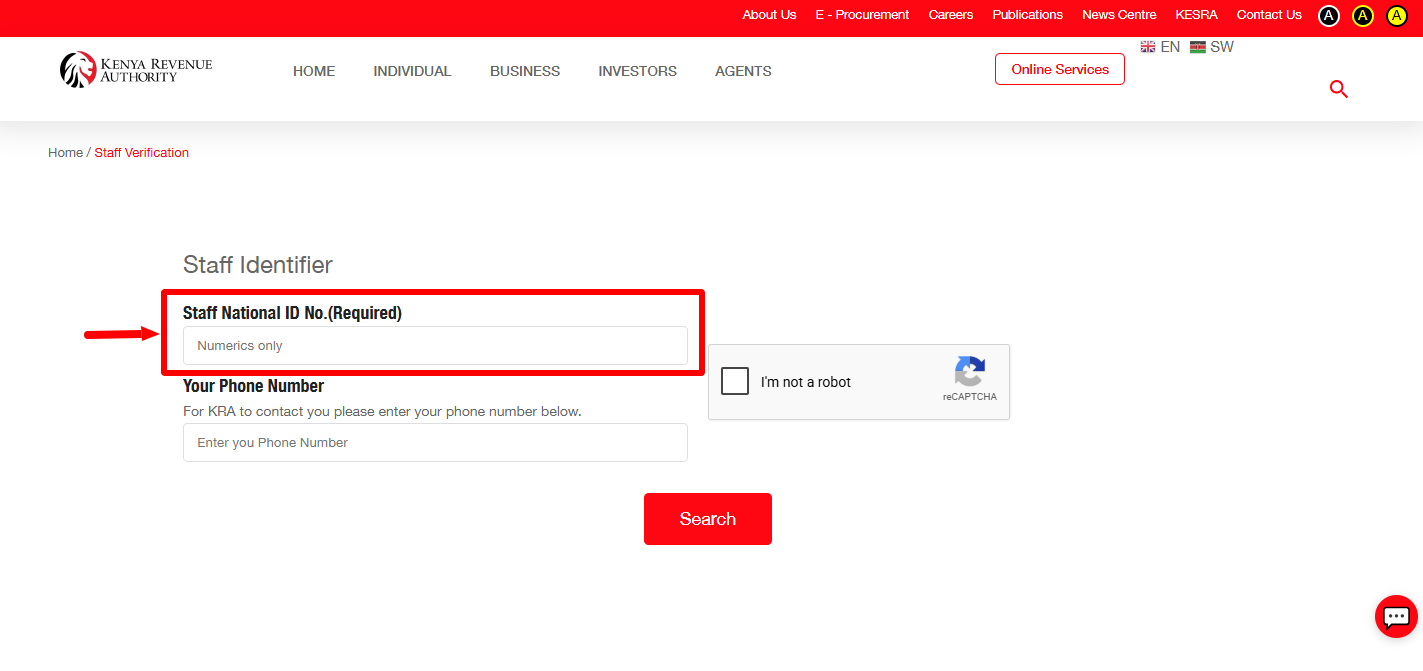
Task: Open the BUSINESS menu
Action: [525, 71]
